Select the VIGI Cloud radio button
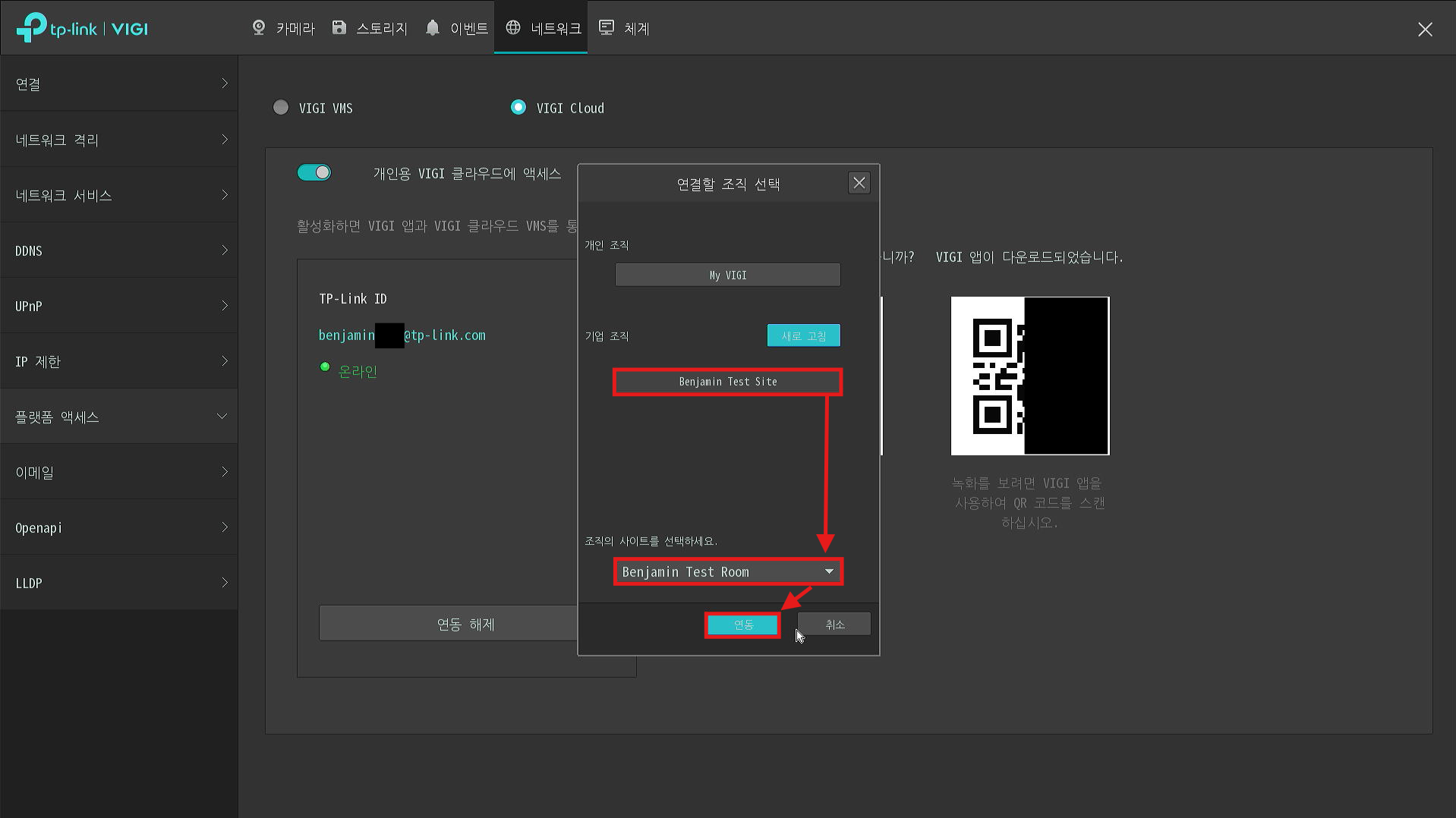 point(518,108)
